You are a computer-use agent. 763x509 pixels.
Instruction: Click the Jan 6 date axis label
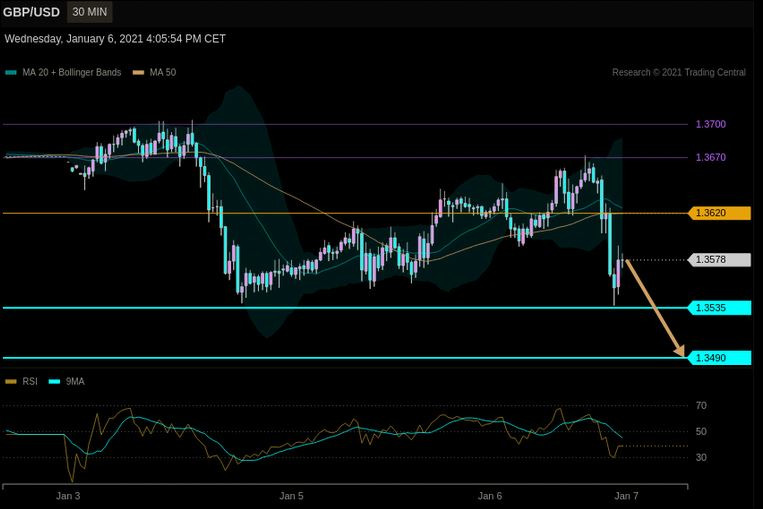point(490,496)
